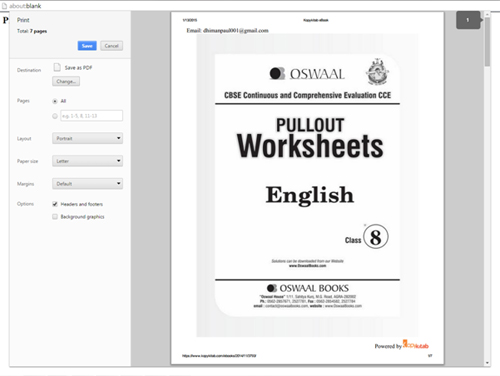Open the Paper size Letter dropdown
Screen dimensions: 500x376
[87, 161]
